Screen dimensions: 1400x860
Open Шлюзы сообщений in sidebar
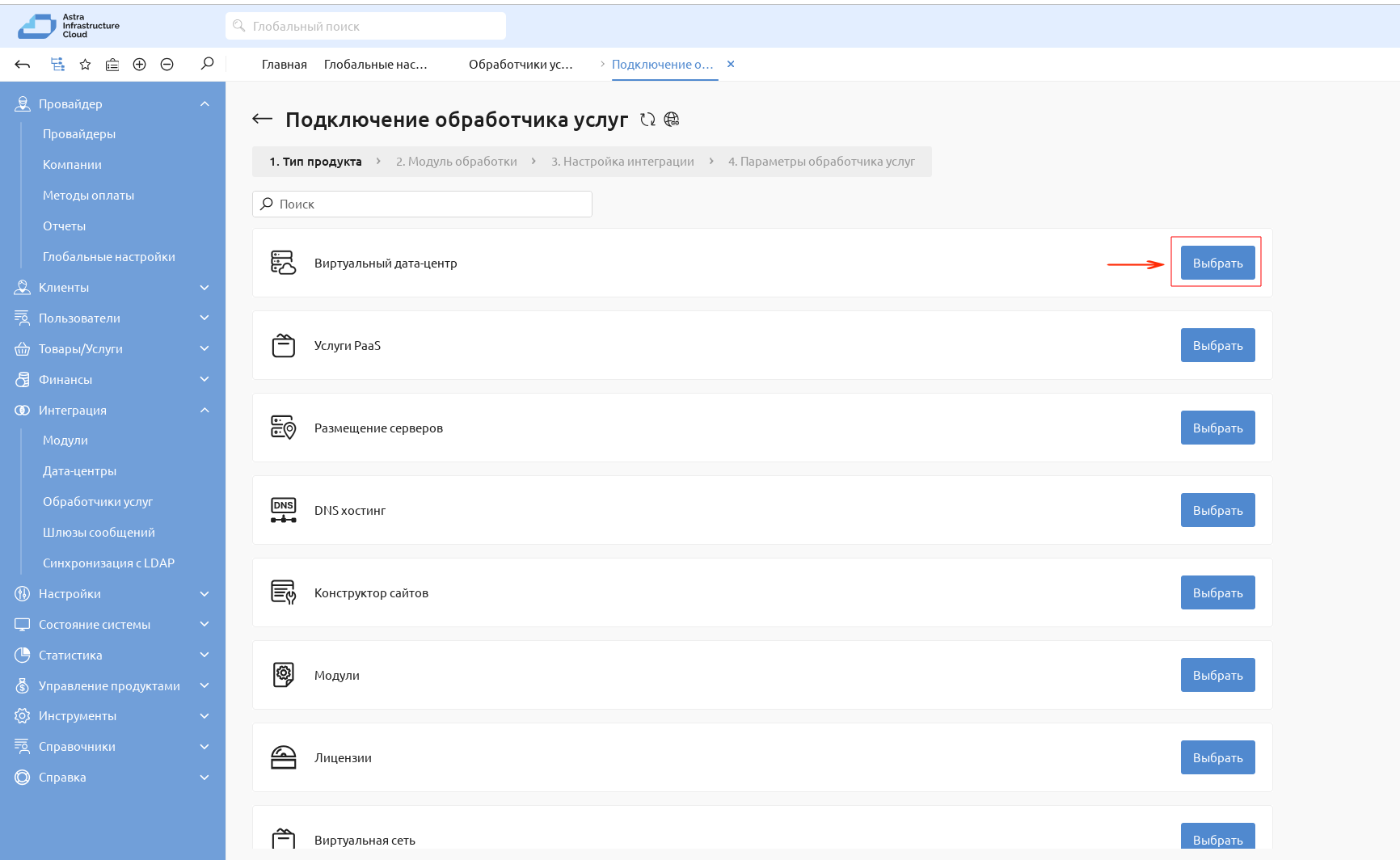pyautogui.click(x=99, y=533)
